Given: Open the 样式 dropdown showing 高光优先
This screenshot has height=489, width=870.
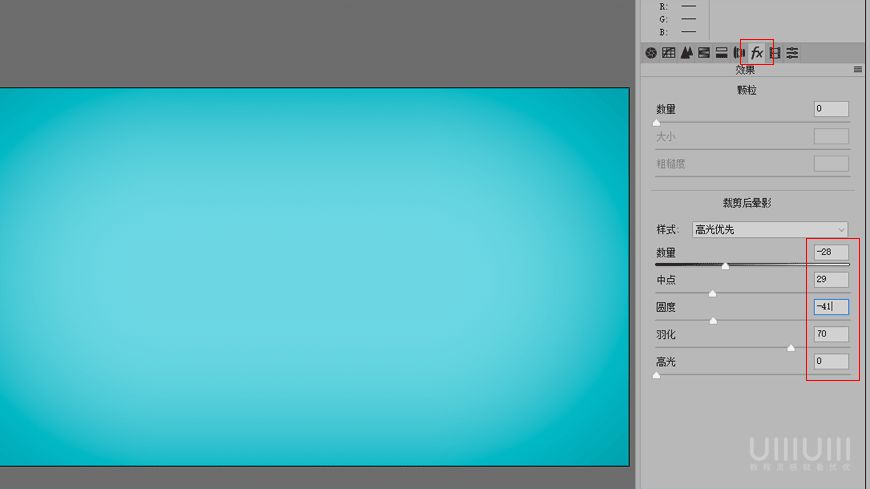Looking at the screenshot, I should click(x=770, y=229).
